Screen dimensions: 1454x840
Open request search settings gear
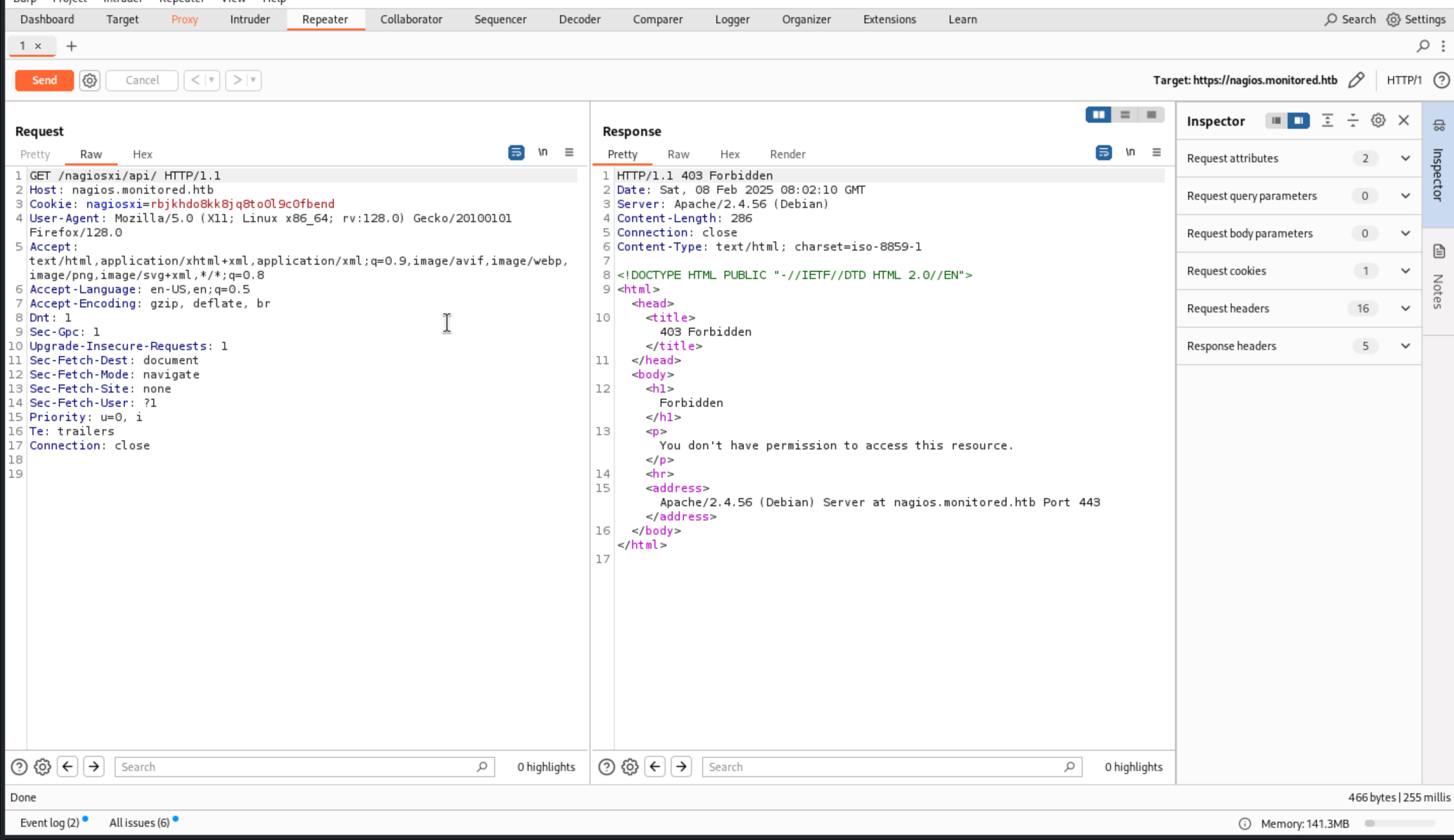(43, 767)
